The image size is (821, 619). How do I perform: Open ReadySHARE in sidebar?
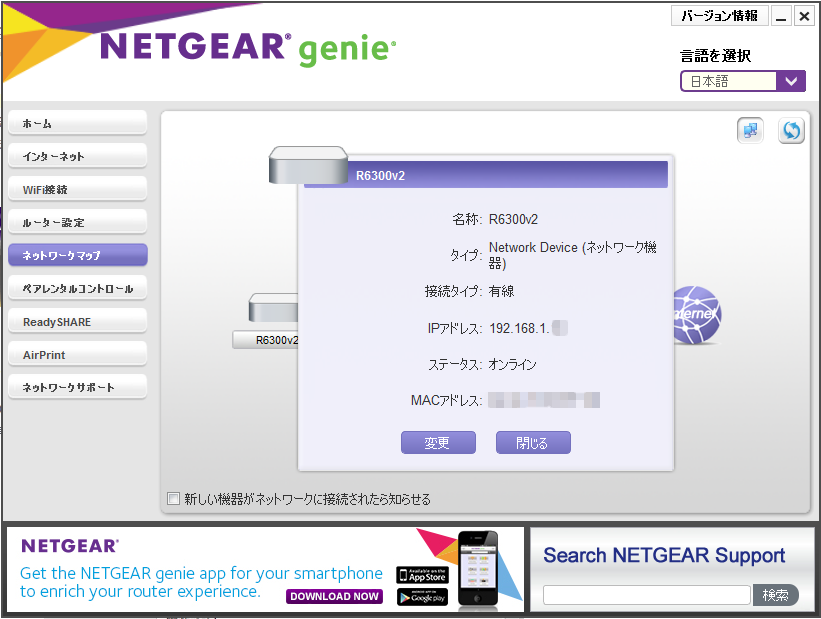point(77,321)
